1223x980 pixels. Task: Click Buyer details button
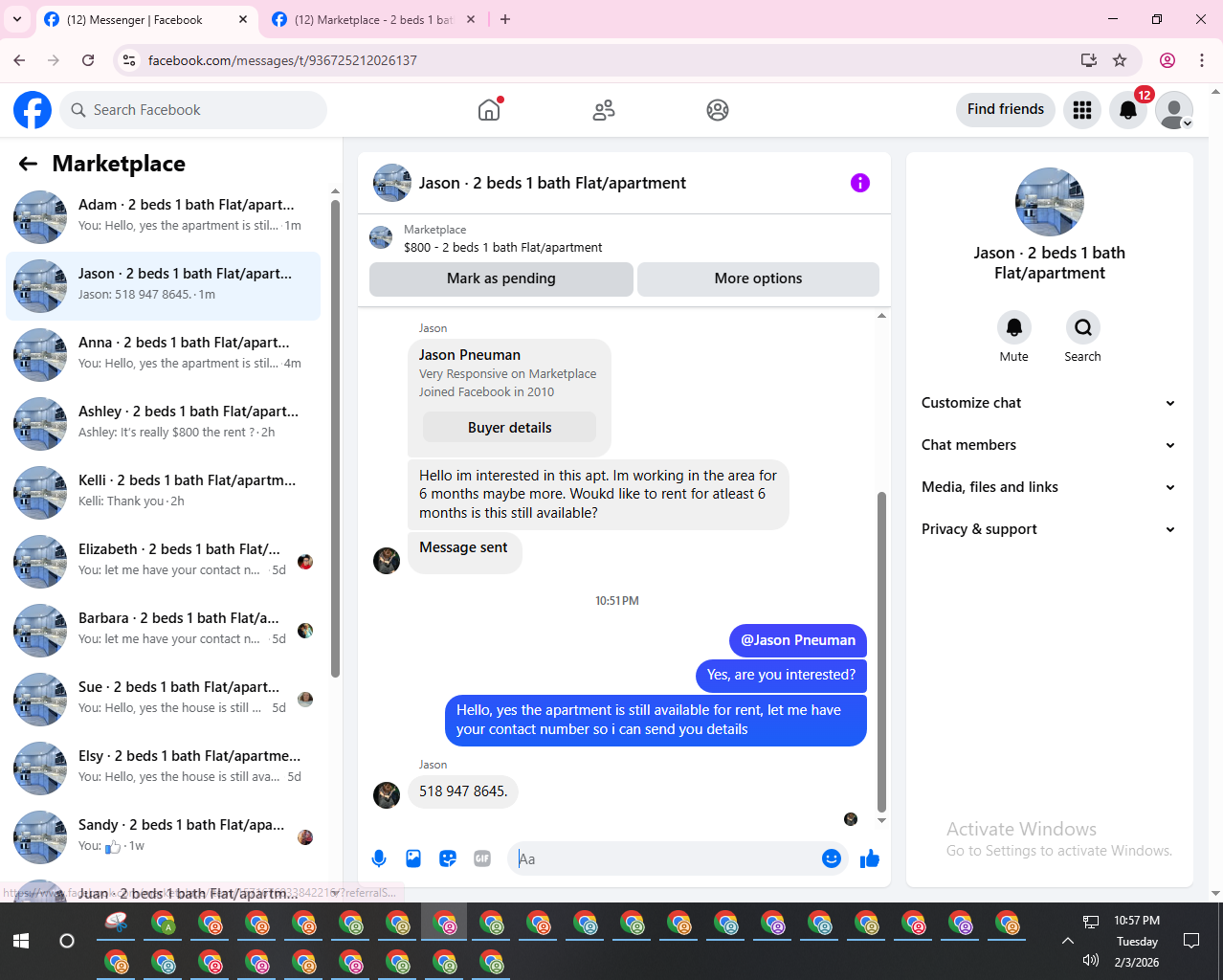509,428
